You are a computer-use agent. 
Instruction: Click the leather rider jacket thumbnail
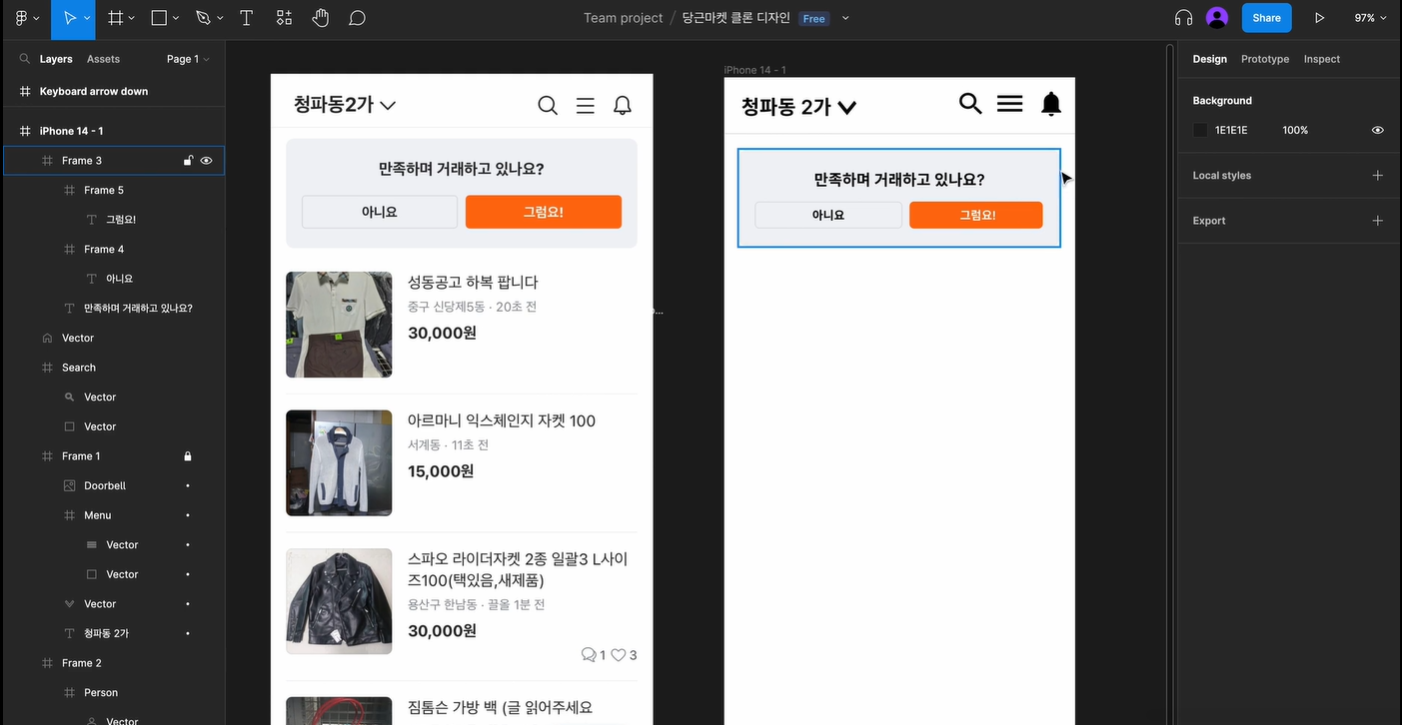339,601
